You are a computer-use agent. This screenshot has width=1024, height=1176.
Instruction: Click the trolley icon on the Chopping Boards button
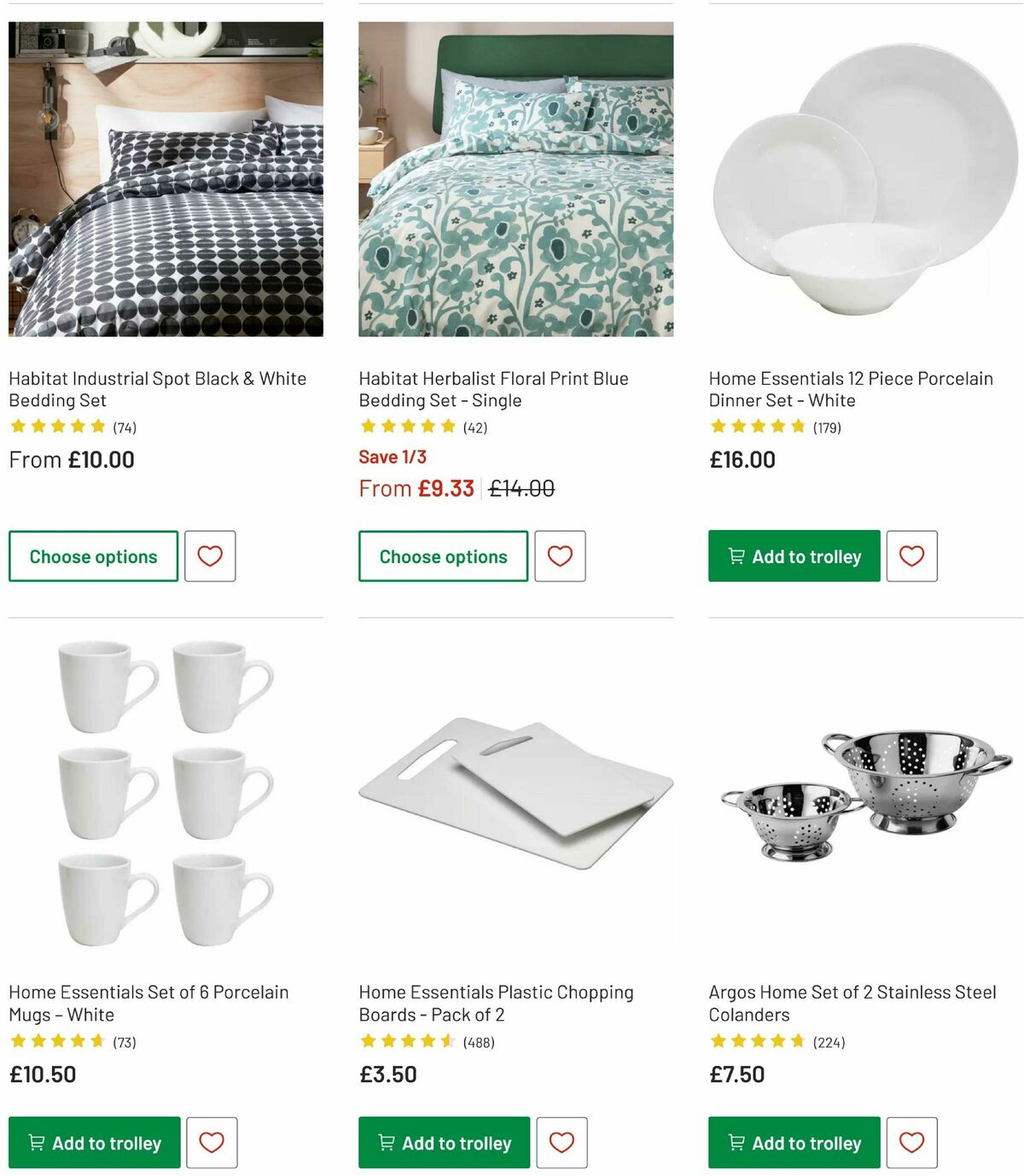click(x=386, y=1143)
